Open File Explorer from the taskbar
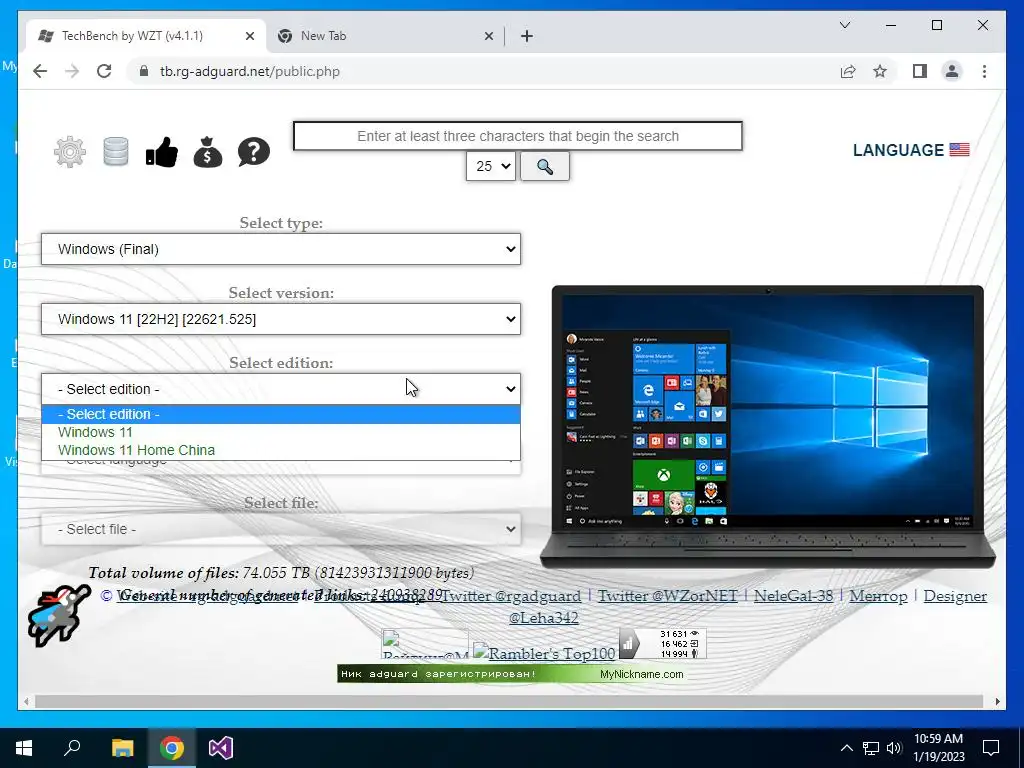Viewport: 1024px width, 768px height. click(122, 748)
